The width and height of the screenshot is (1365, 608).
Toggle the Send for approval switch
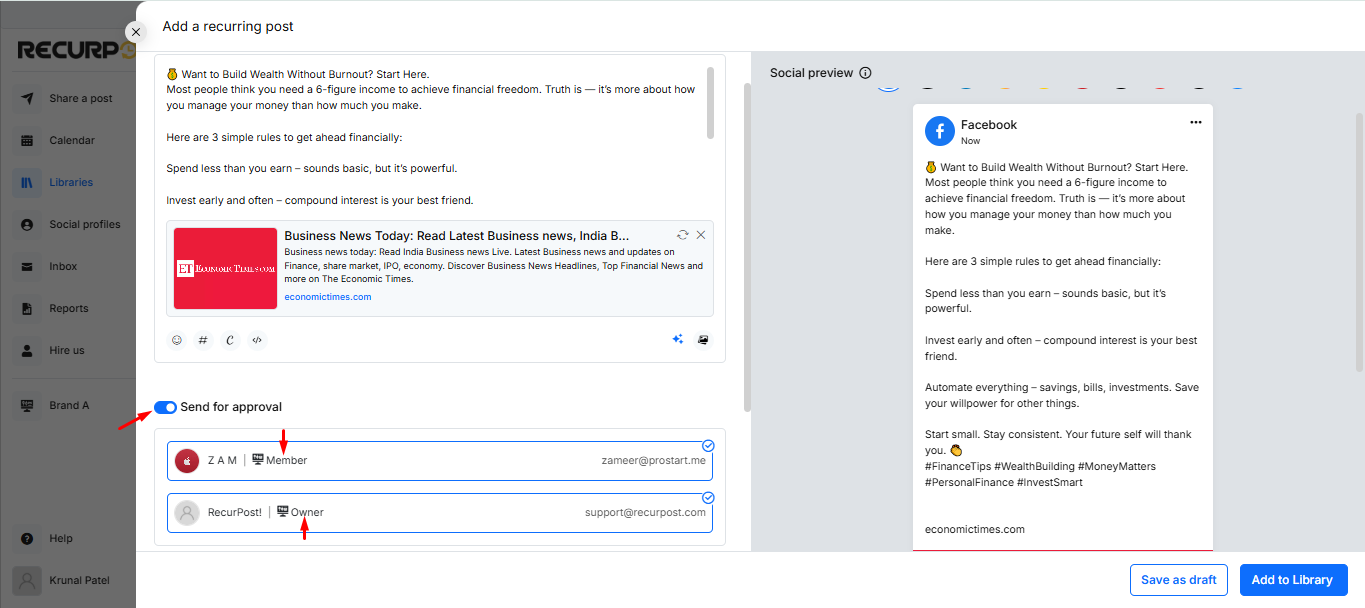coord(164,407)
